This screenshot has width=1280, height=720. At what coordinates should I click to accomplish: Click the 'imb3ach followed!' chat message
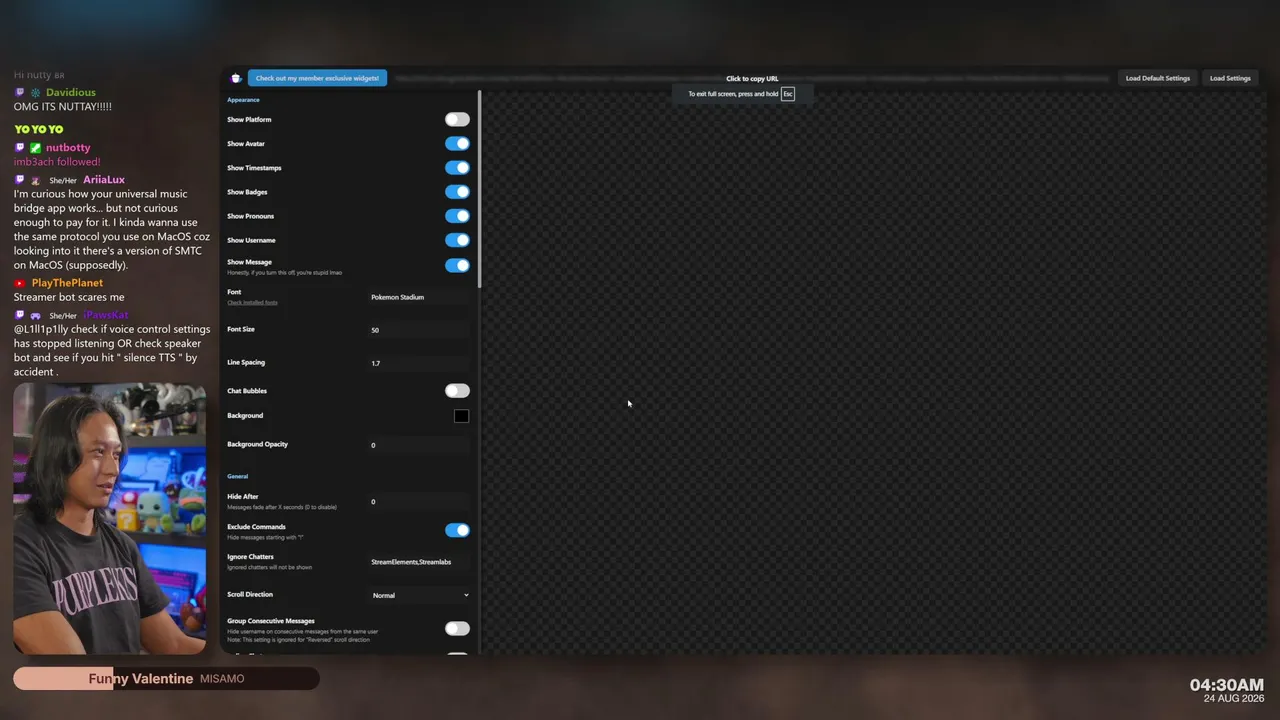tap(57, 162)
